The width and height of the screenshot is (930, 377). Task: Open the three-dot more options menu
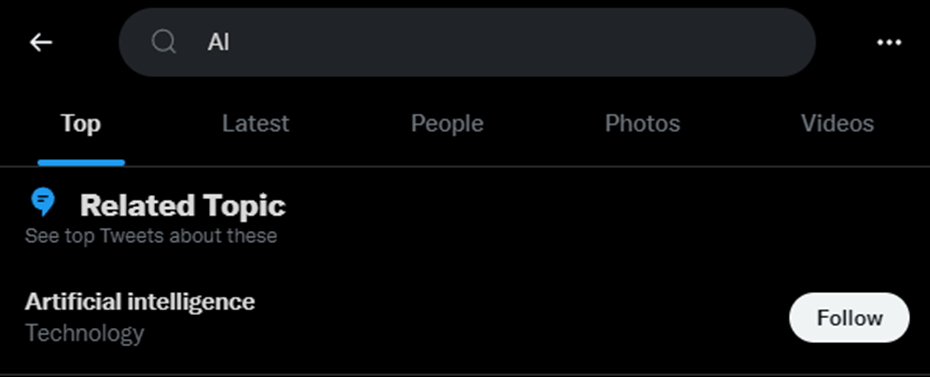click(x=889, y=42)
